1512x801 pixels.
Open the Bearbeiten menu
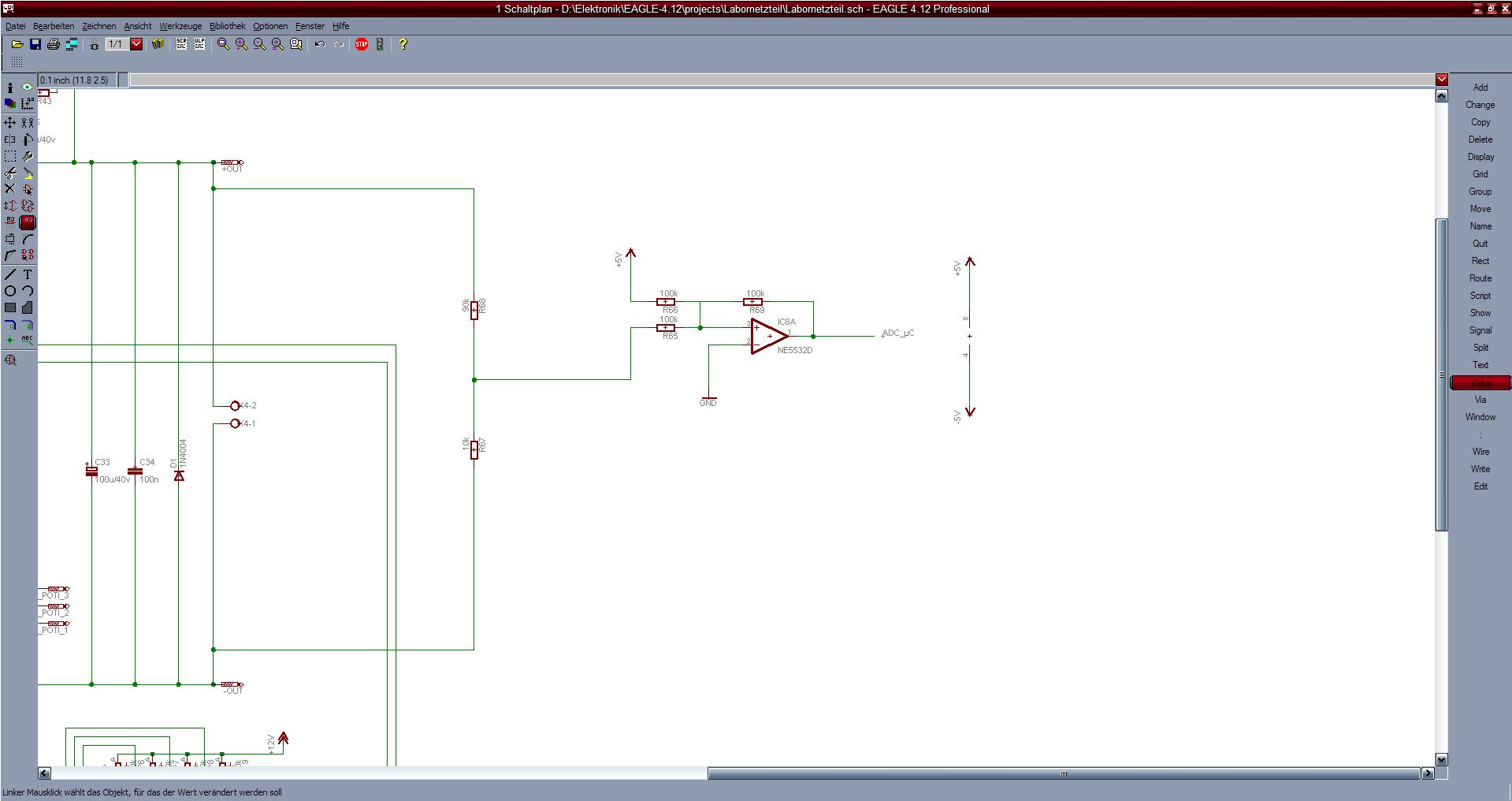(54, 26)
